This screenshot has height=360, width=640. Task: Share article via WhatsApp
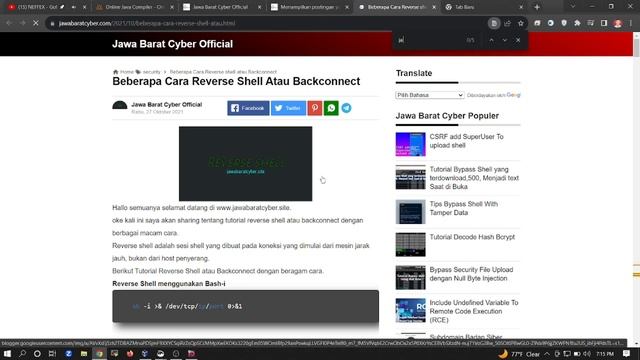(x=331, y=108)
